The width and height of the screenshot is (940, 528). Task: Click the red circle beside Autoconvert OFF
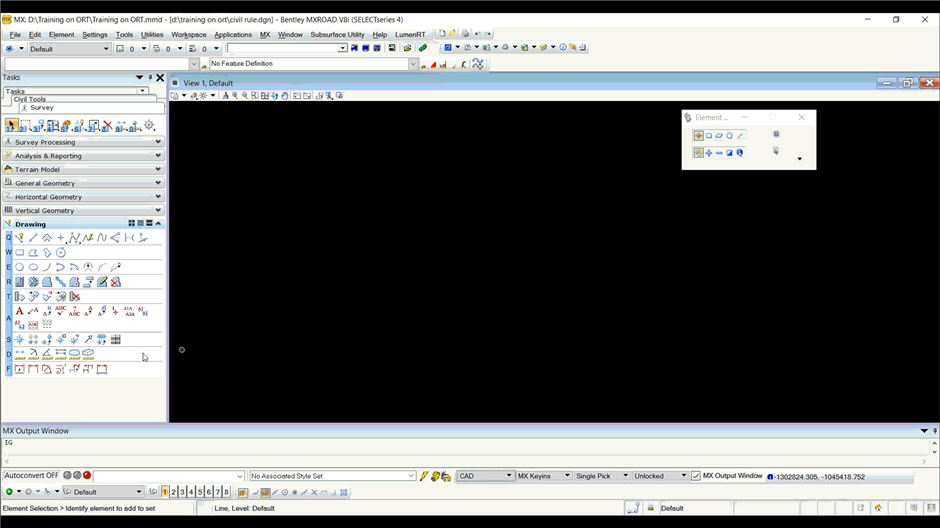[x=87, y=475]
